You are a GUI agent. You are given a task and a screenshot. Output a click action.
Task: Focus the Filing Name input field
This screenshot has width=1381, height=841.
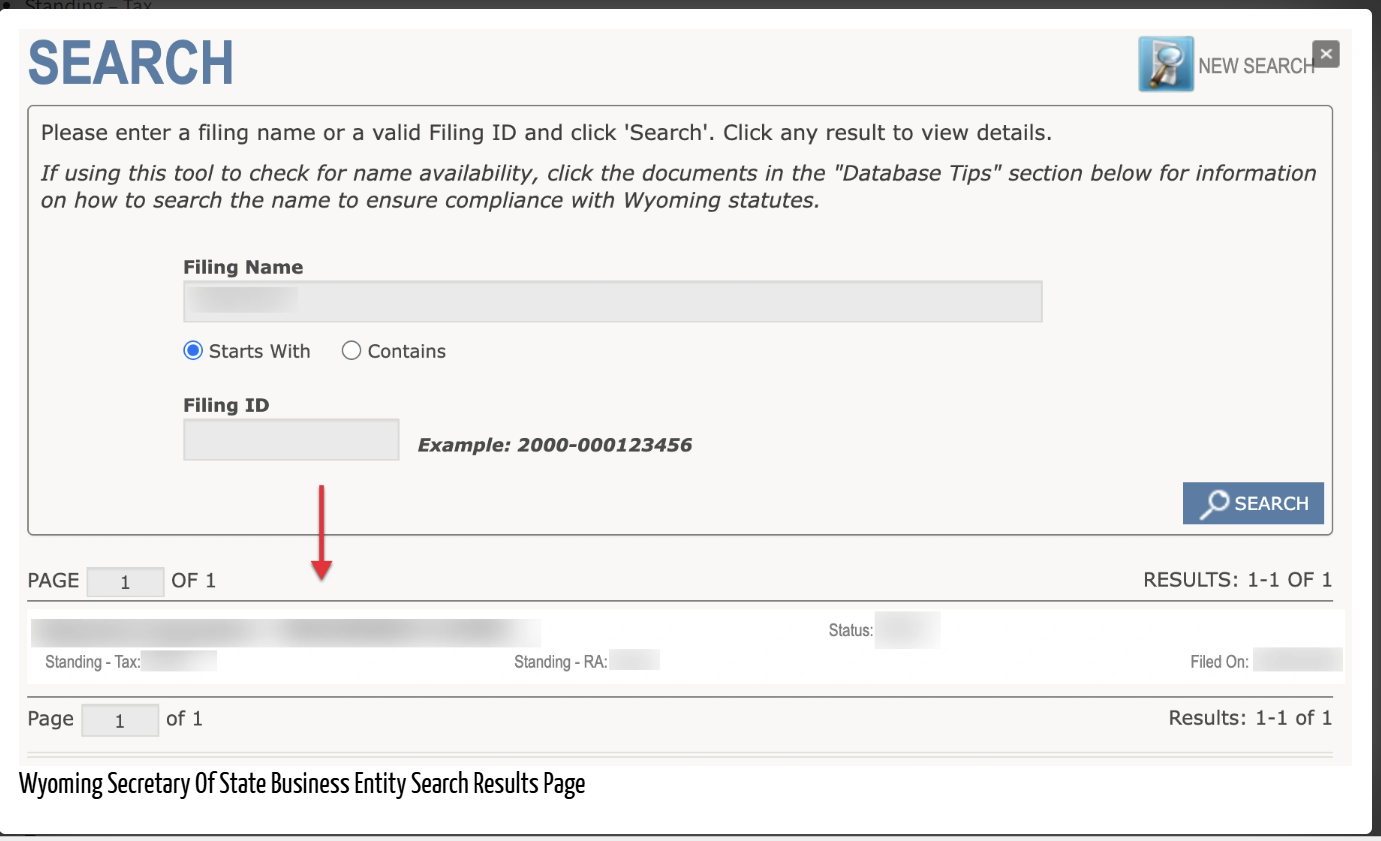tap(613, 301)
